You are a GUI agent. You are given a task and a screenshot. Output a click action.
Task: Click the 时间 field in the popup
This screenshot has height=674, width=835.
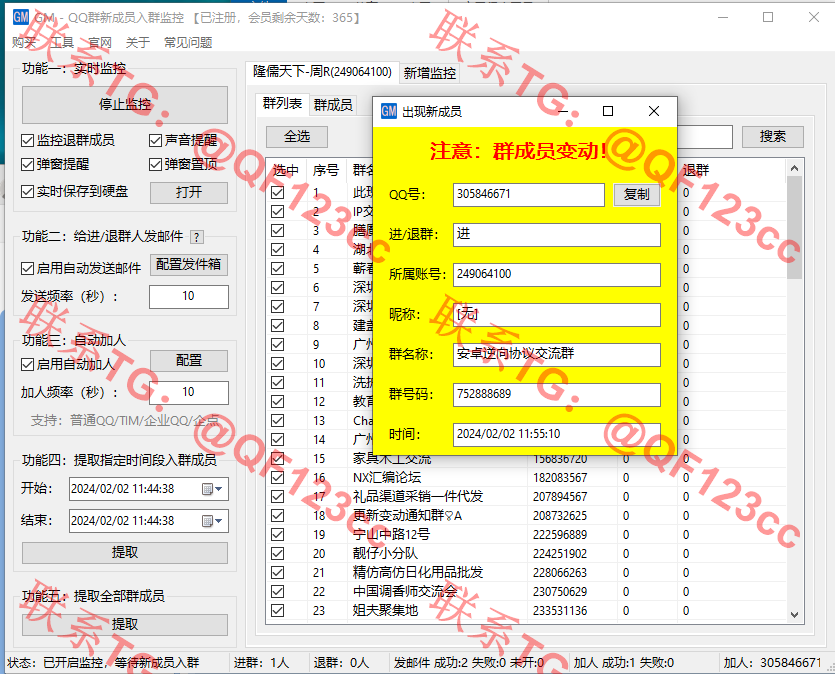pos(556,434)
